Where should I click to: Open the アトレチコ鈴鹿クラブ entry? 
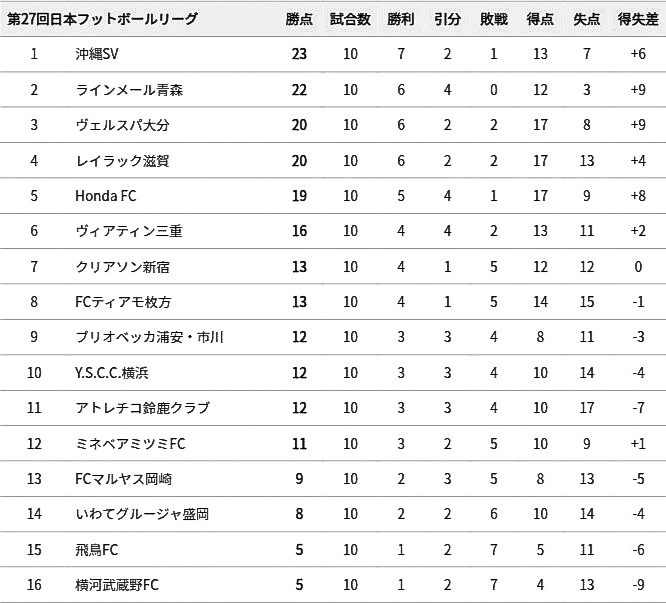[x=142, y=408]
